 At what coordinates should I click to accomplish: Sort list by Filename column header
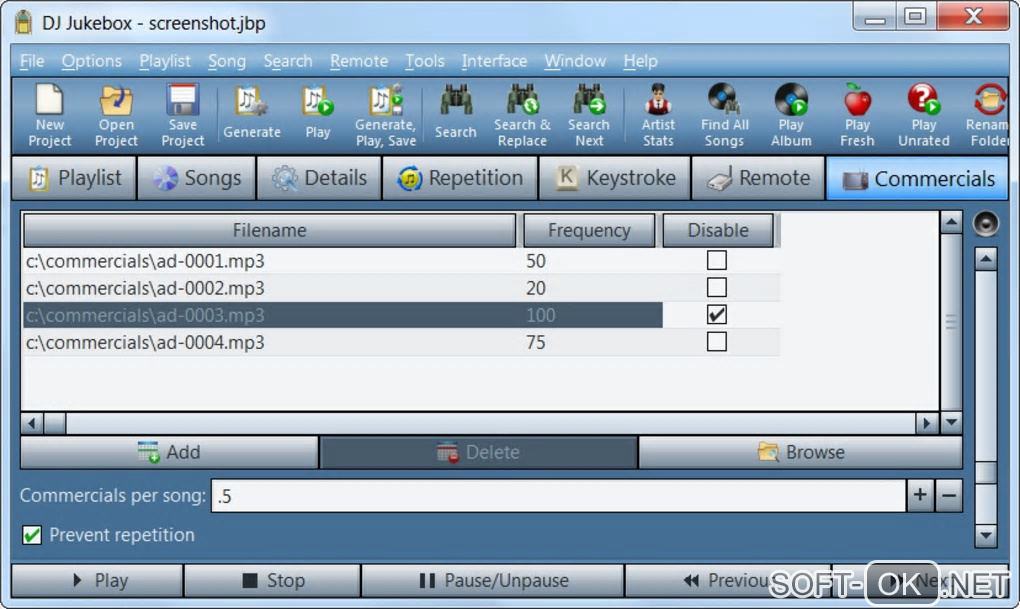click(269, 230)
